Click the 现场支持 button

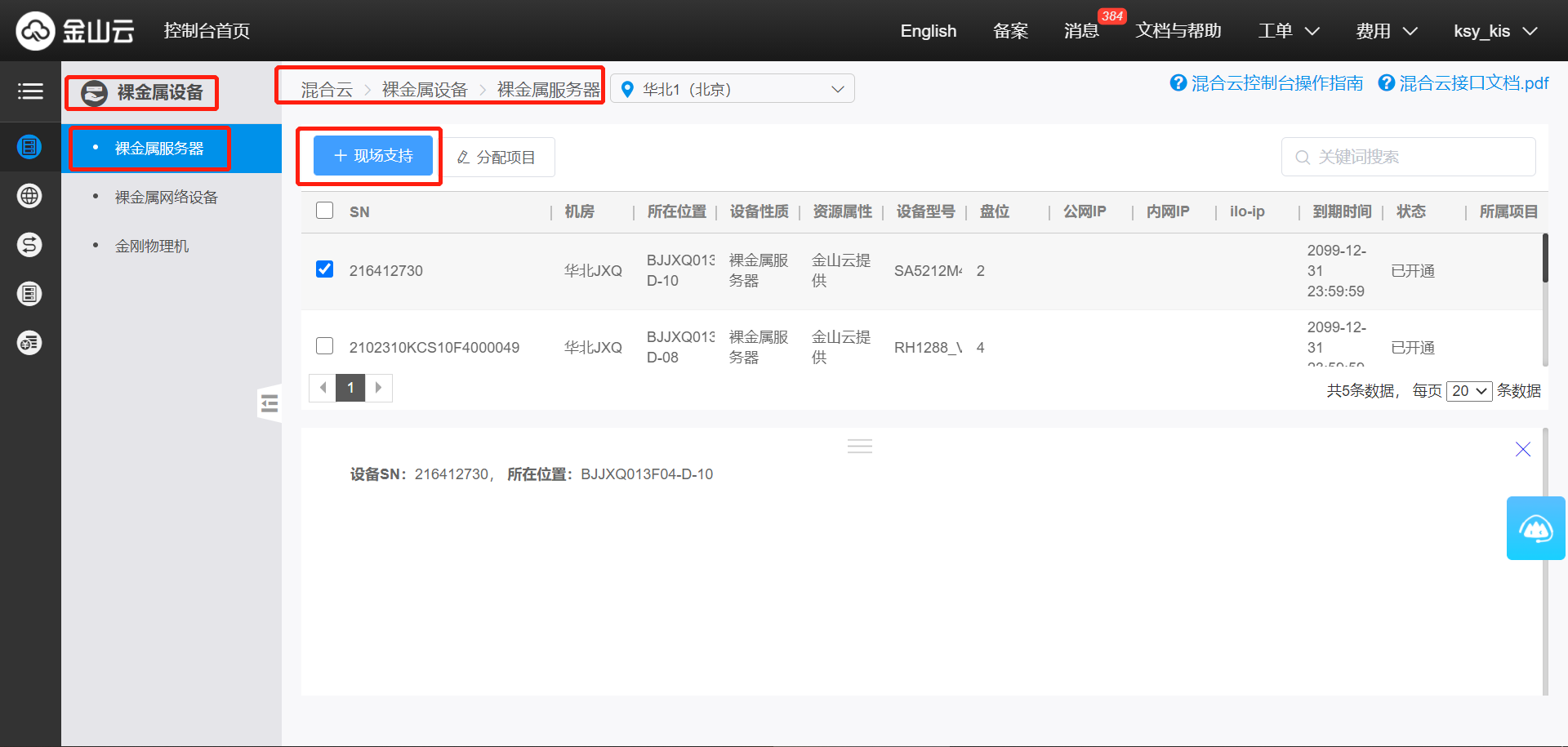373,156
